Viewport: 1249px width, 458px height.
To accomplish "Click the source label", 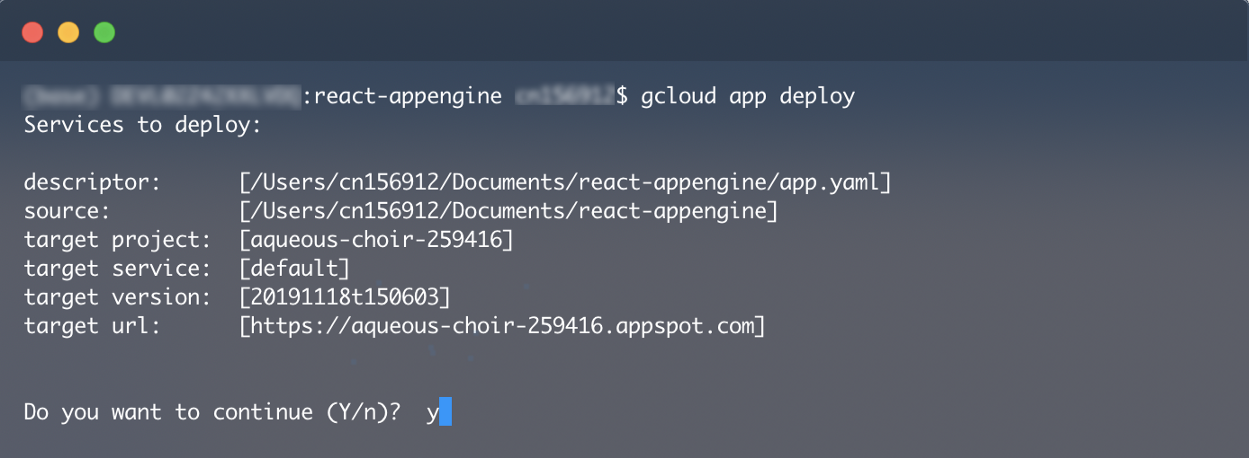I will pos(67,211).
